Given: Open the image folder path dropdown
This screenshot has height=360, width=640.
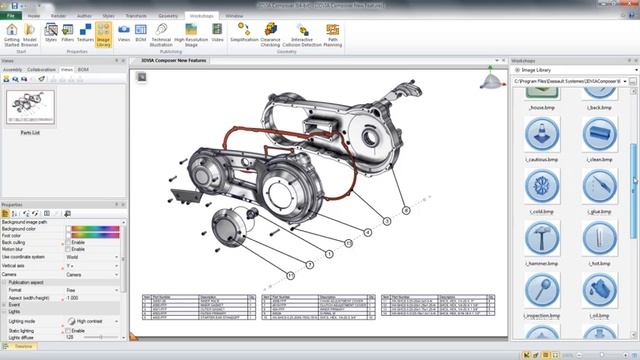Looking at the screenshot, I should (624, 81).
